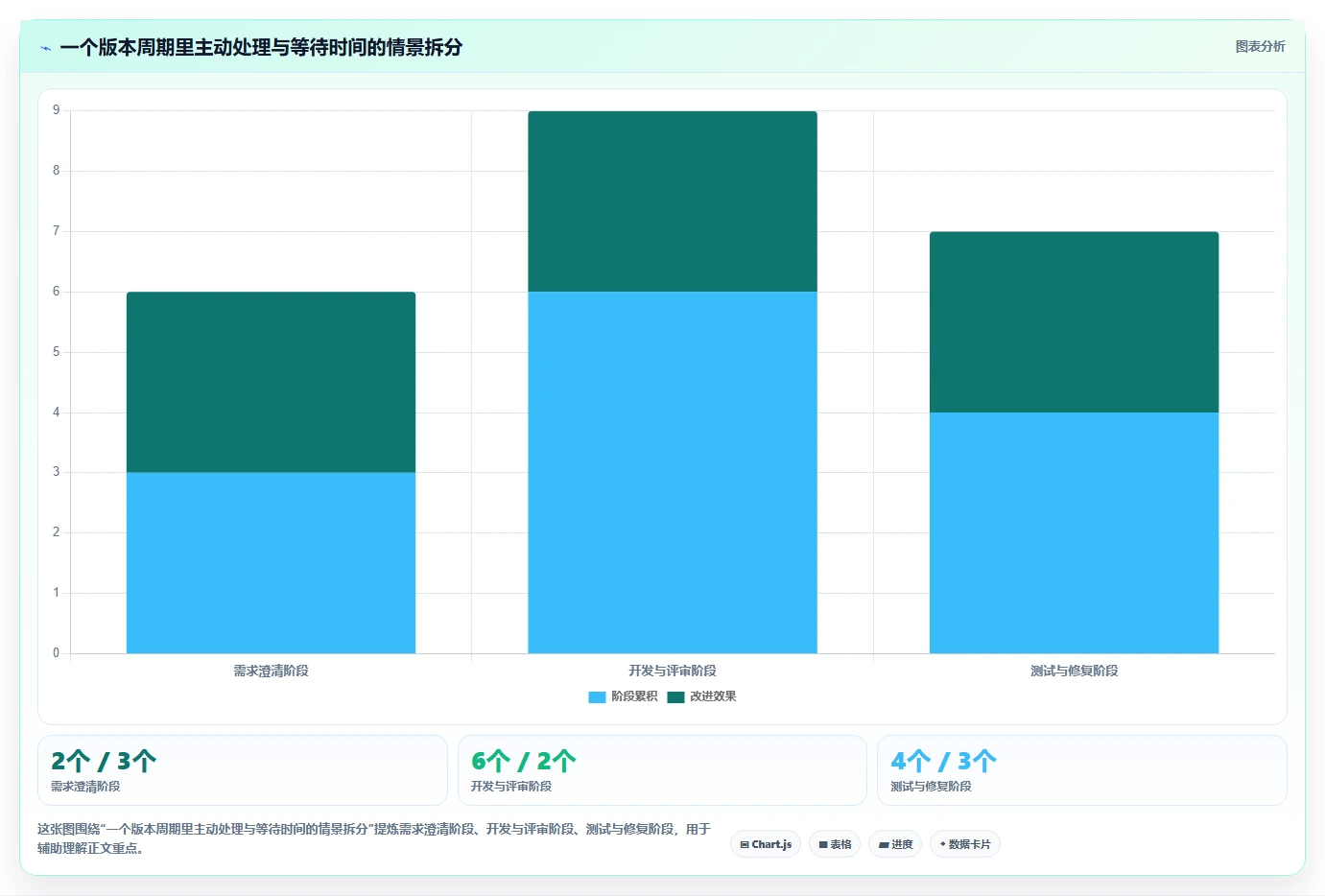Select the blue bar segment for 开发与评审阶段

[673, 472]
